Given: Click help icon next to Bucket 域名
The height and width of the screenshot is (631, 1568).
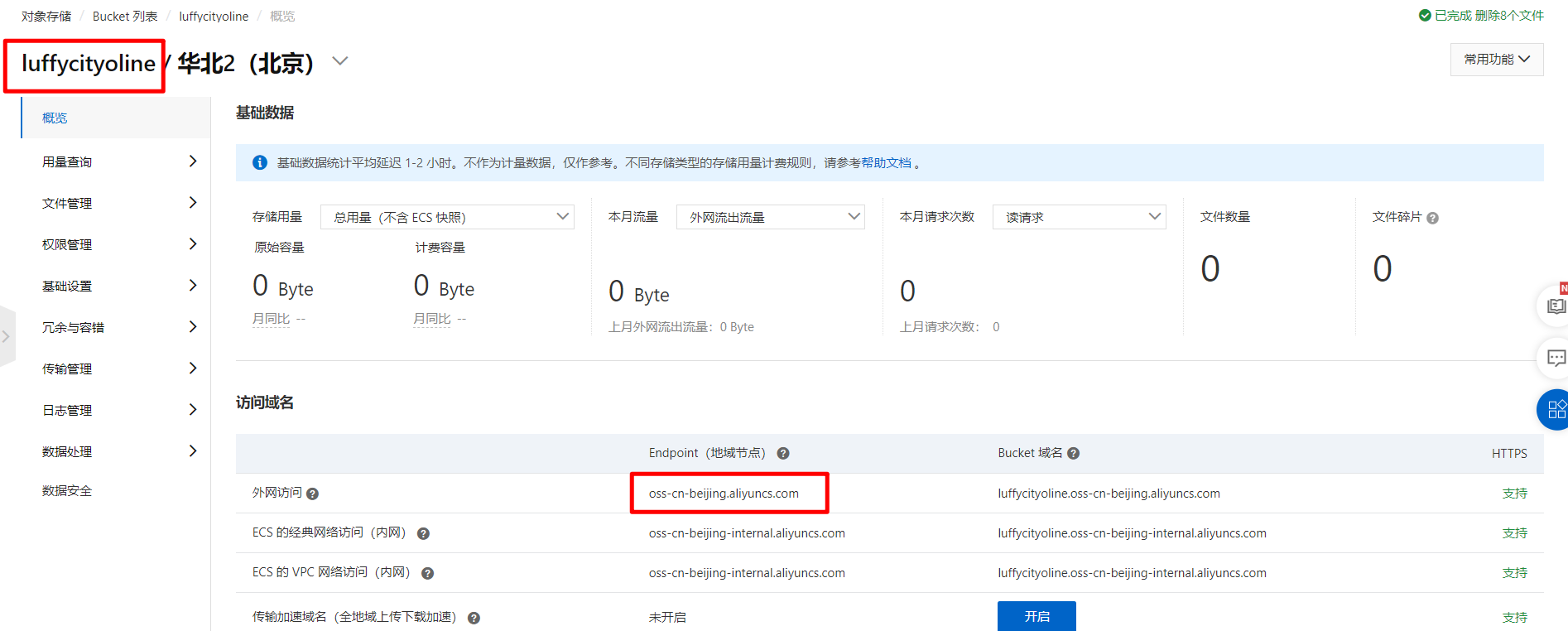Looking at the screenshot, I should (x=1073, y=454).
